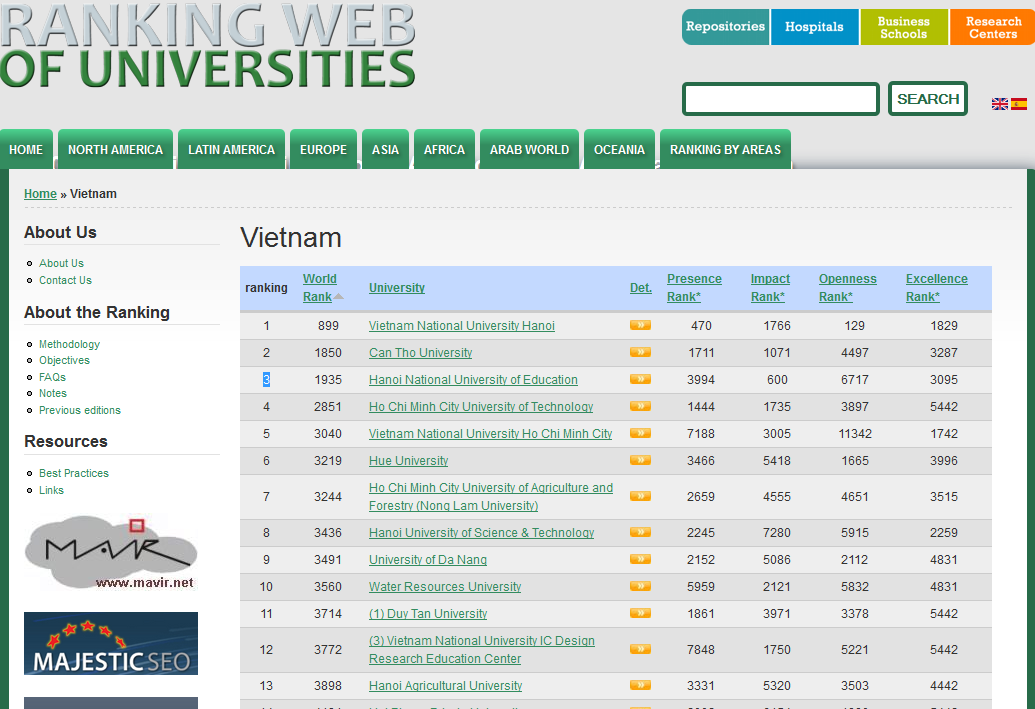Image resolution: width=1035 pixels, height=709 pixels.
Task: Open Hue University link
Action: pyautogui.click(x=409, y=461)
